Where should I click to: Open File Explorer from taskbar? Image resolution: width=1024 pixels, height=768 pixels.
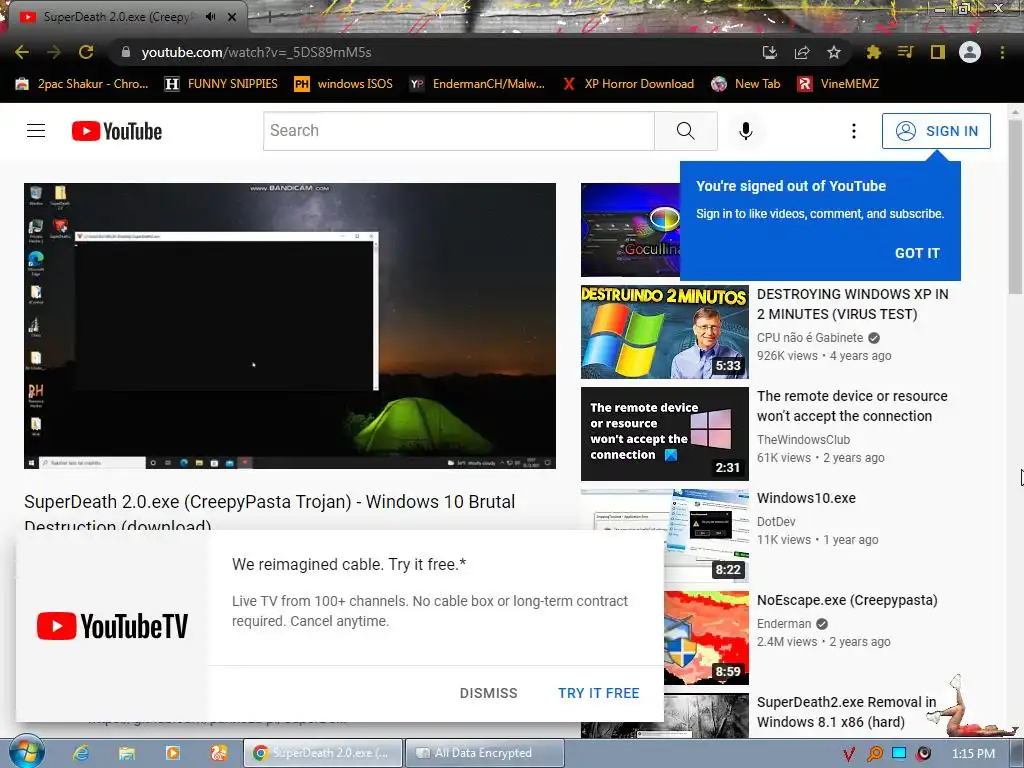point(127,753)
